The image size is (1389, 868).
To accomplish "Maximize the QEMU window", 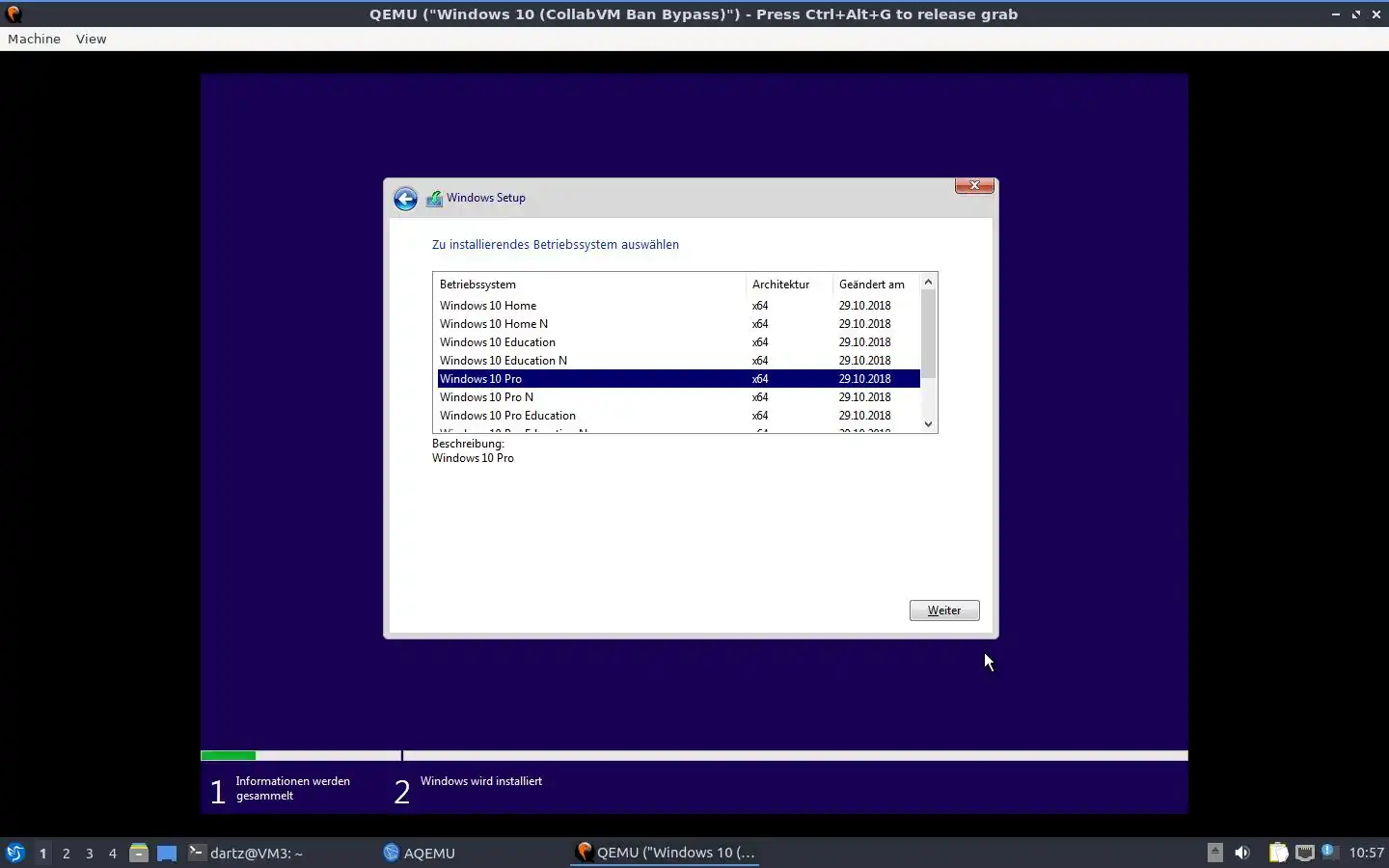I will click(x=1356, y=14).
